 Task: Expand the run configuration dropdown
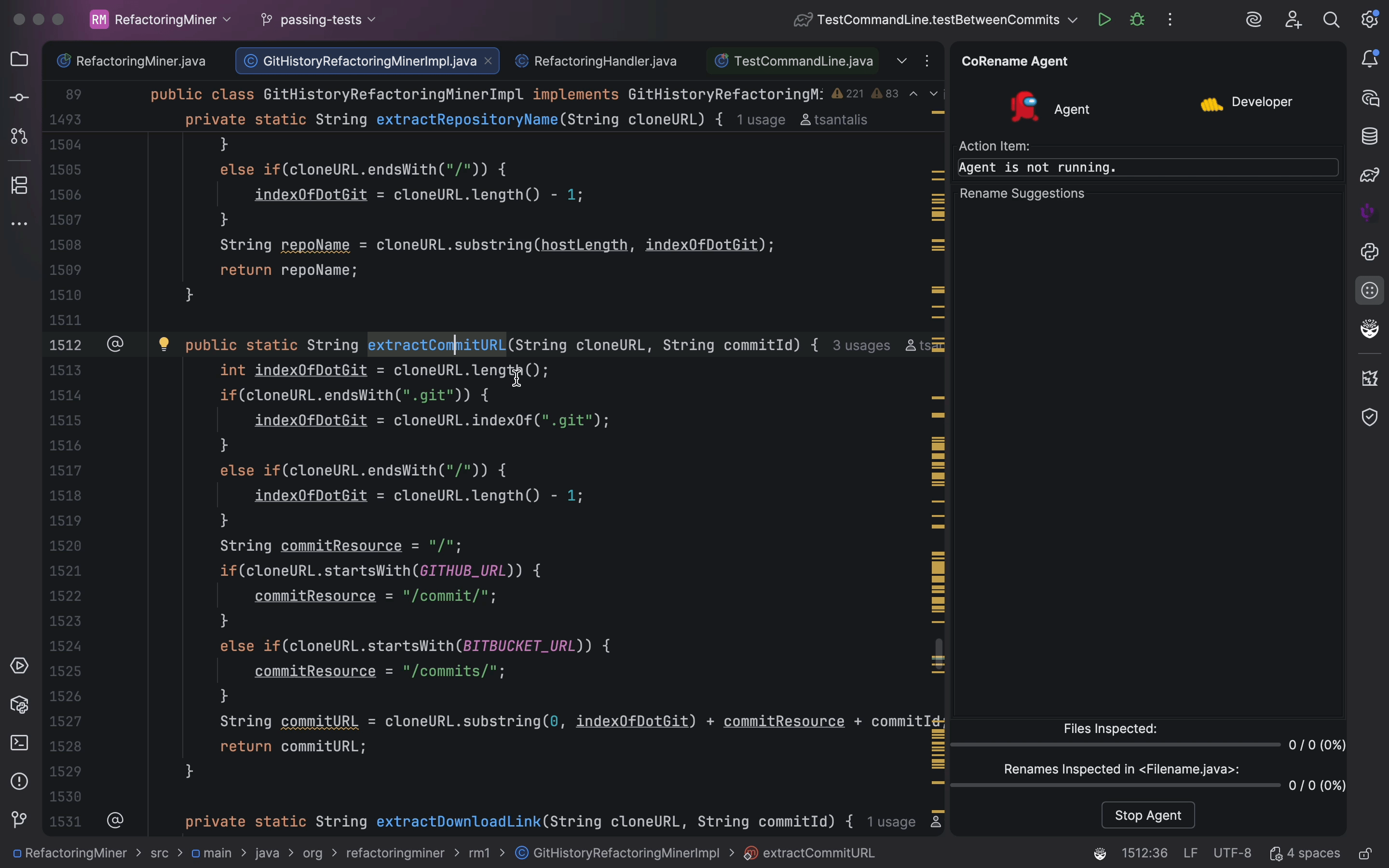1072,19
